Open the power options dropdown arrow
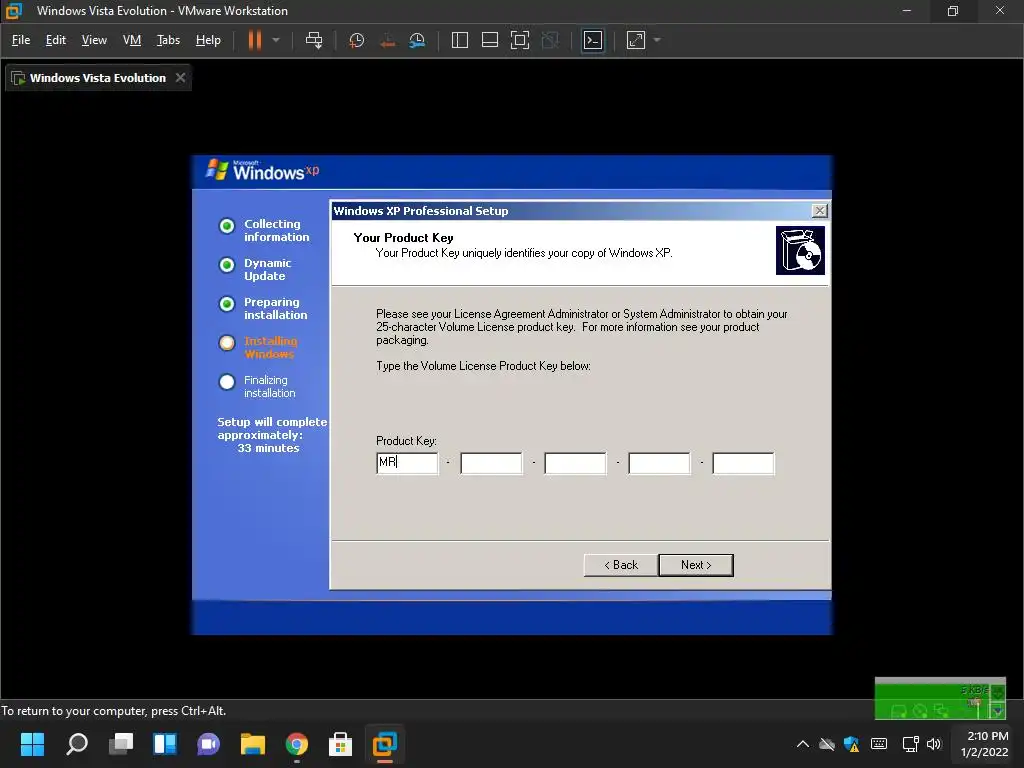Viewport: 1024px width, 768px height. (x=276, y=40)
